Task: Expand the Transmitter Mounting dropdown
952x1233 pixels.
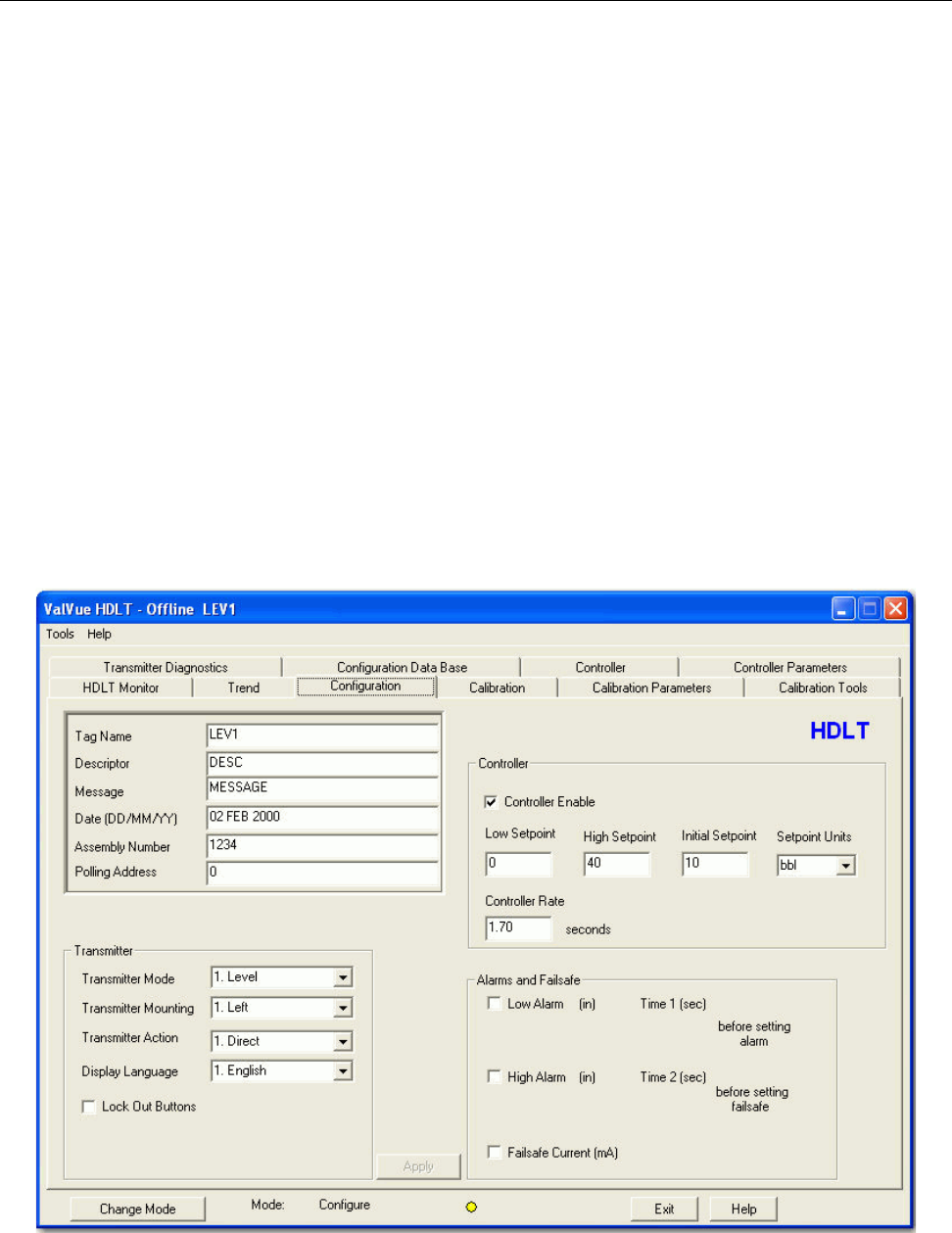Action: coord(342,1008)
